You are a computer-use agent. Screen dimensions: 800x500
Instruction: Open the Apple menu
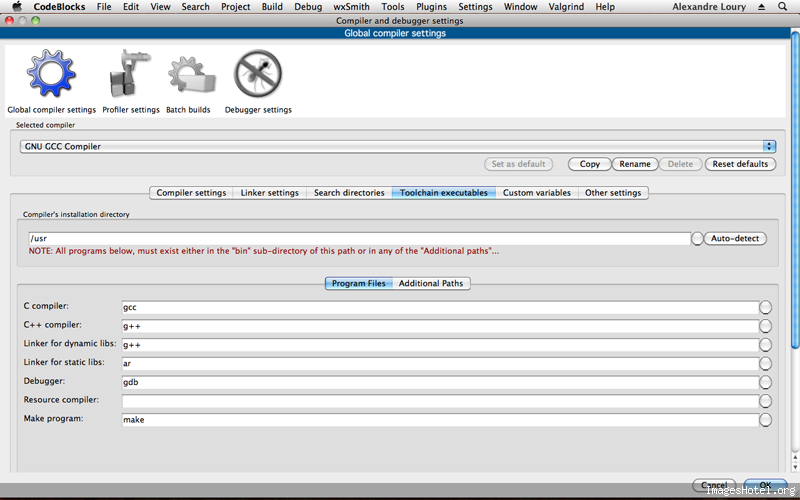[x=17, y=7]
